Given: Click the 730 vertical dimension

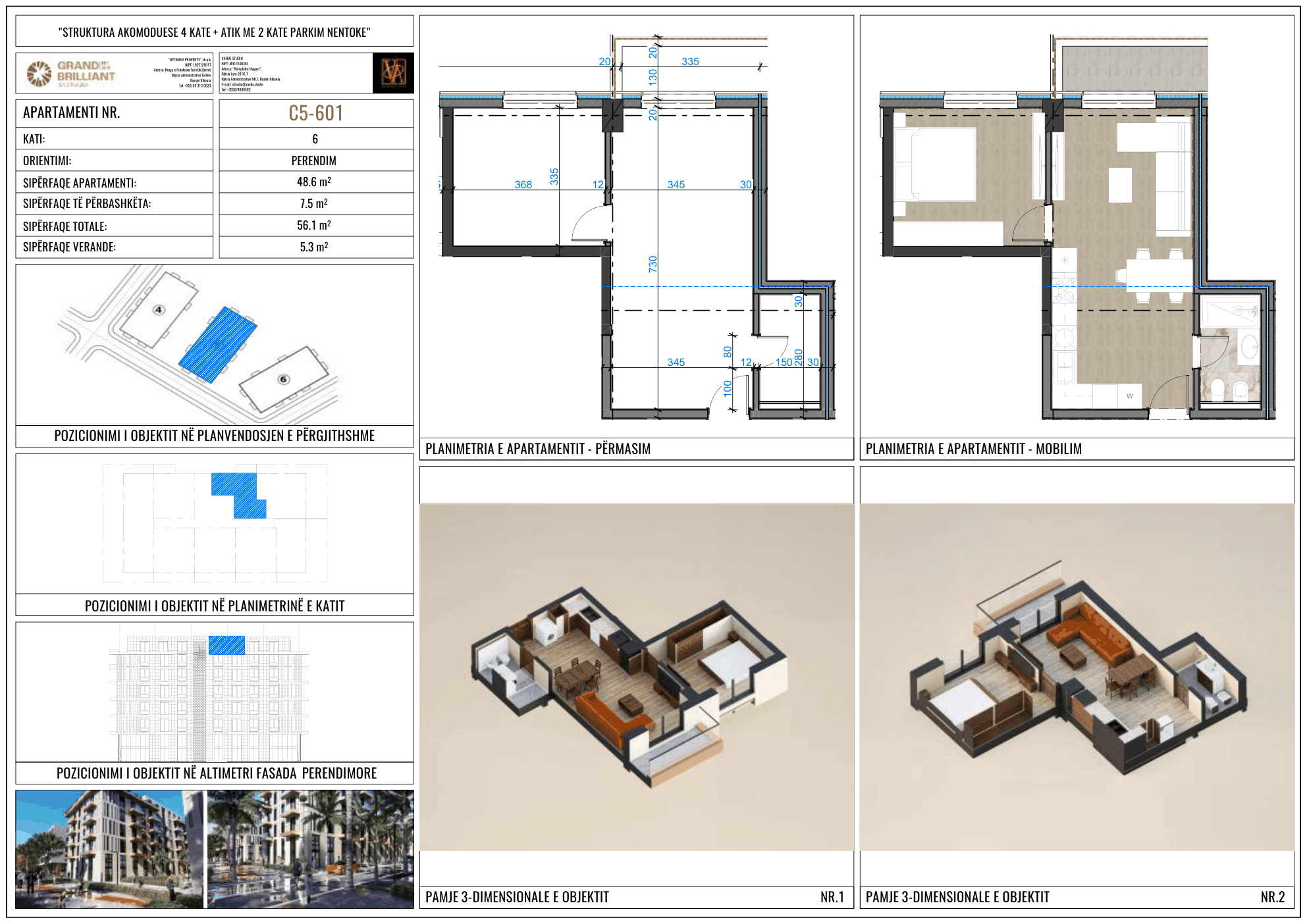Looking at the screenshot, I should (x=653, y=264).
